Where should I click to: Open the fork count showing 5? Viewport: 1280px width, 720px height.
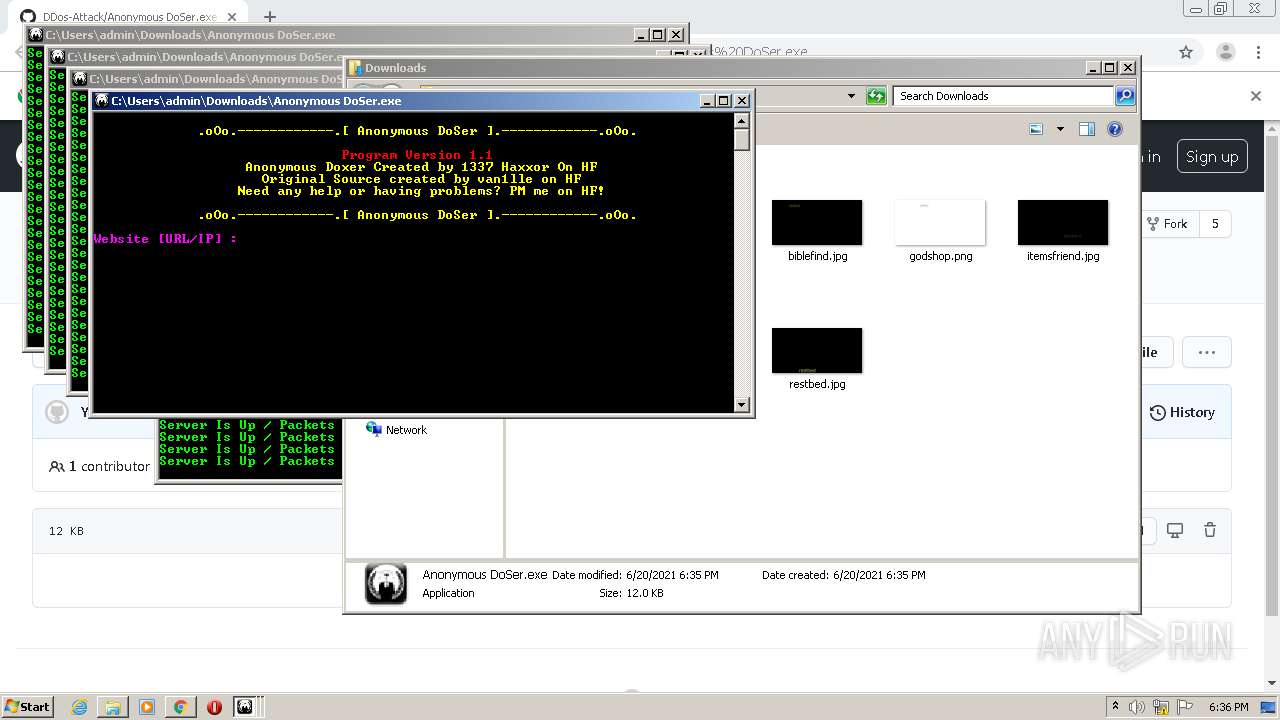1215,224
